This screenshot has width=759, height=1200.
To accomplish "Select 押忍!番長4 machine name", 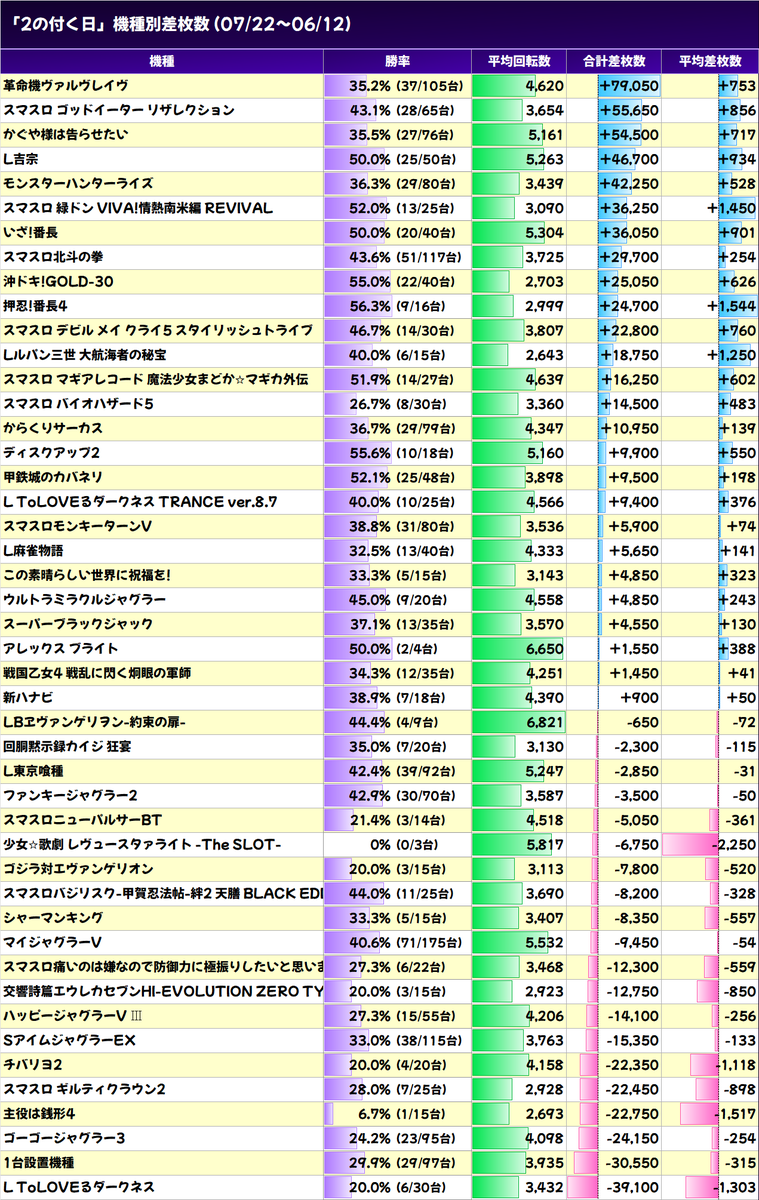I will click(35, 306).
